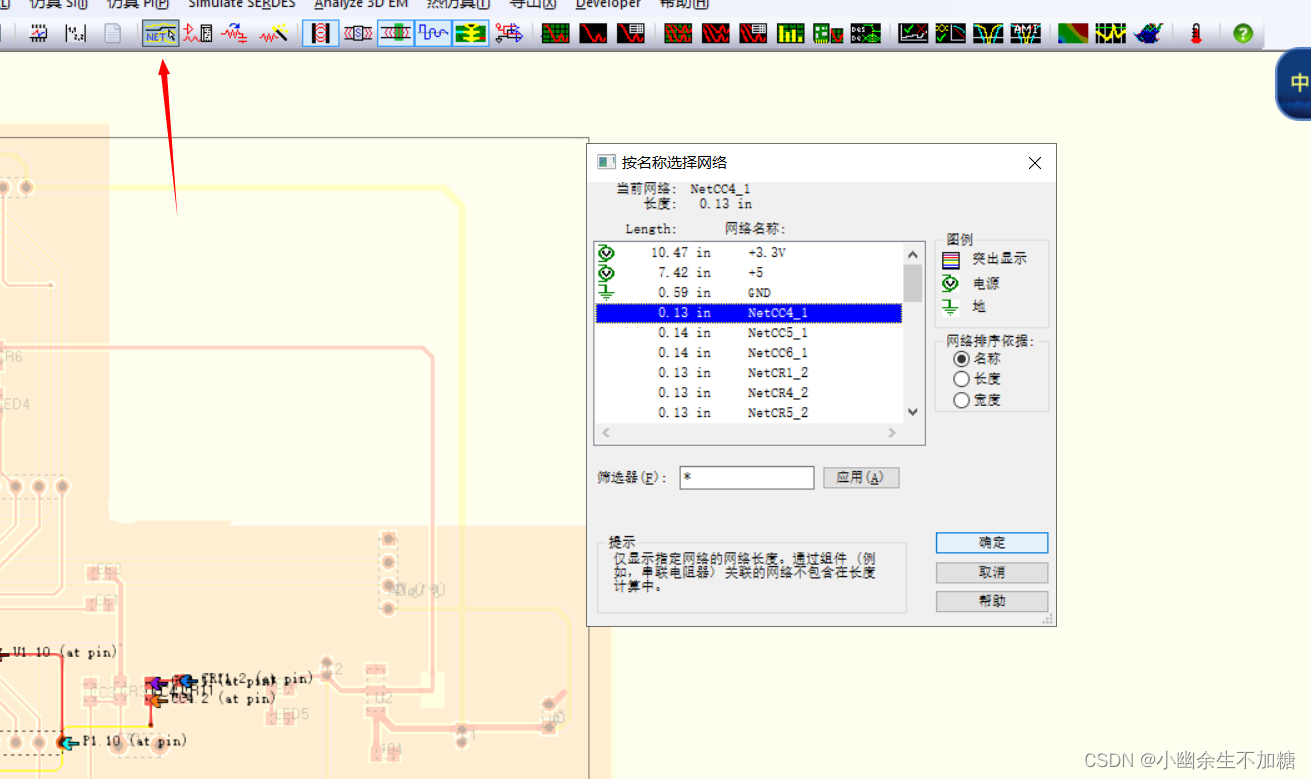Select the NetCR4_2 network row
Screen dimensions: 1311x779
tap(749, 393)
